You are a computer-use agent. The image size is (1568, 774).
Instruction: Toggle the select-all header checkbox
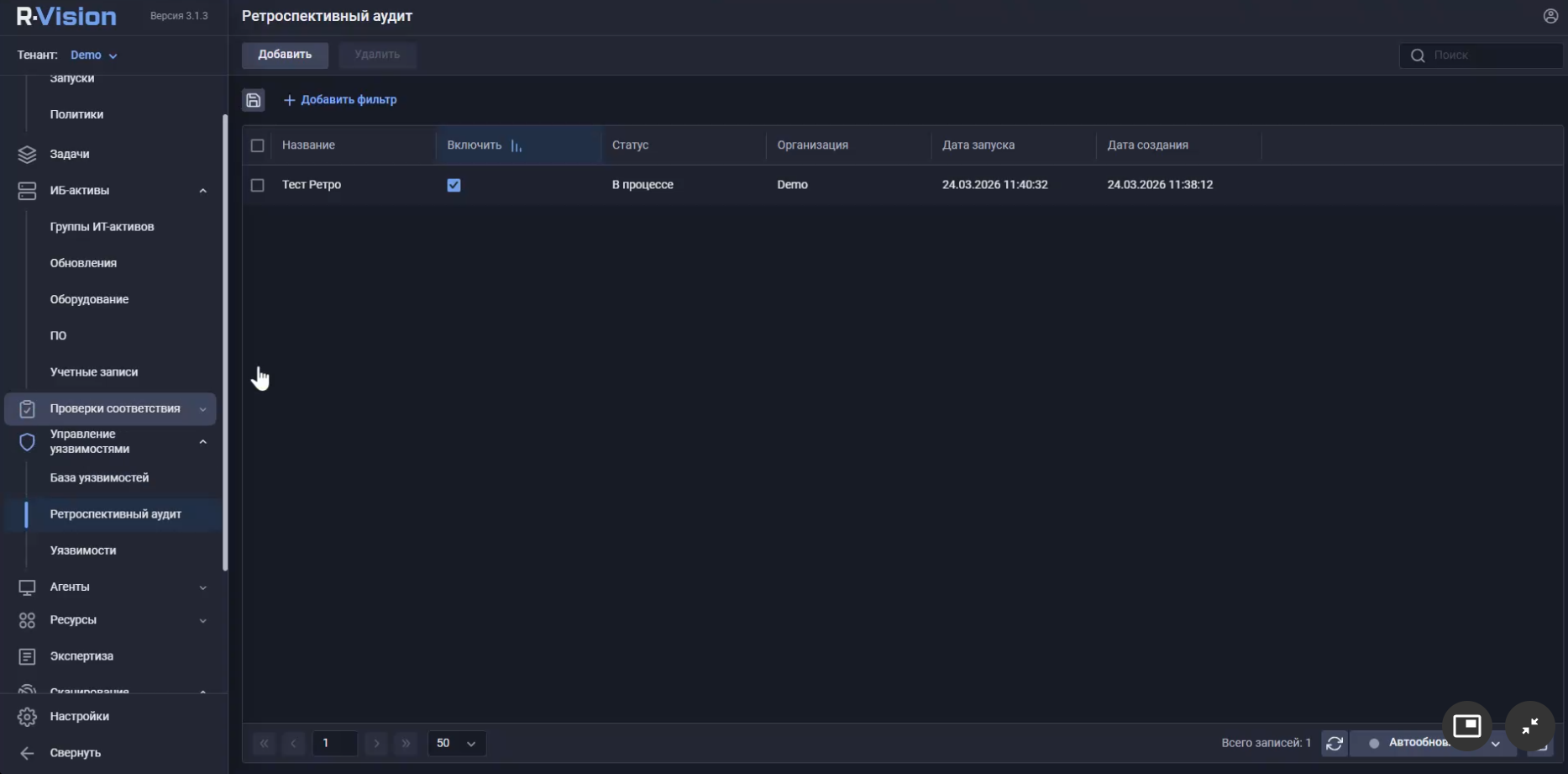(258, 145)
